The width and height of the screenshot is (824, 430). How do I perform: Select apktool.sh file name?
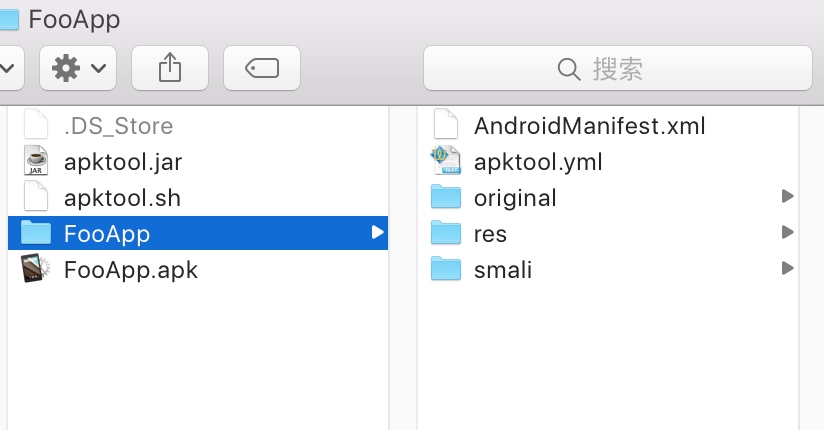click(122, 198)
